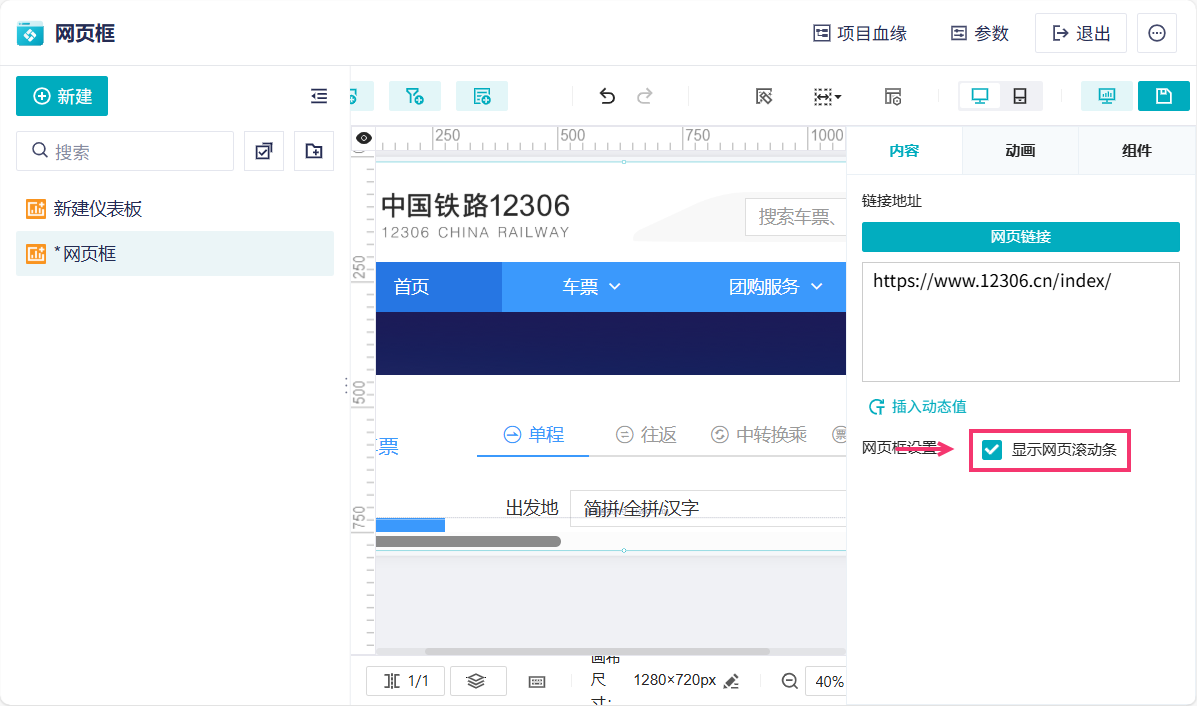Click 首页 in the embedded webpage

[411, 287]
